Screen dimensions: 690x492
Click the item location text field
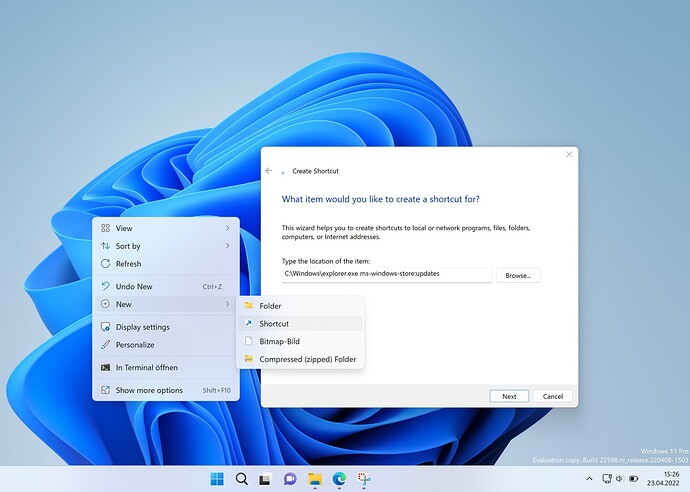click(386, 274)
